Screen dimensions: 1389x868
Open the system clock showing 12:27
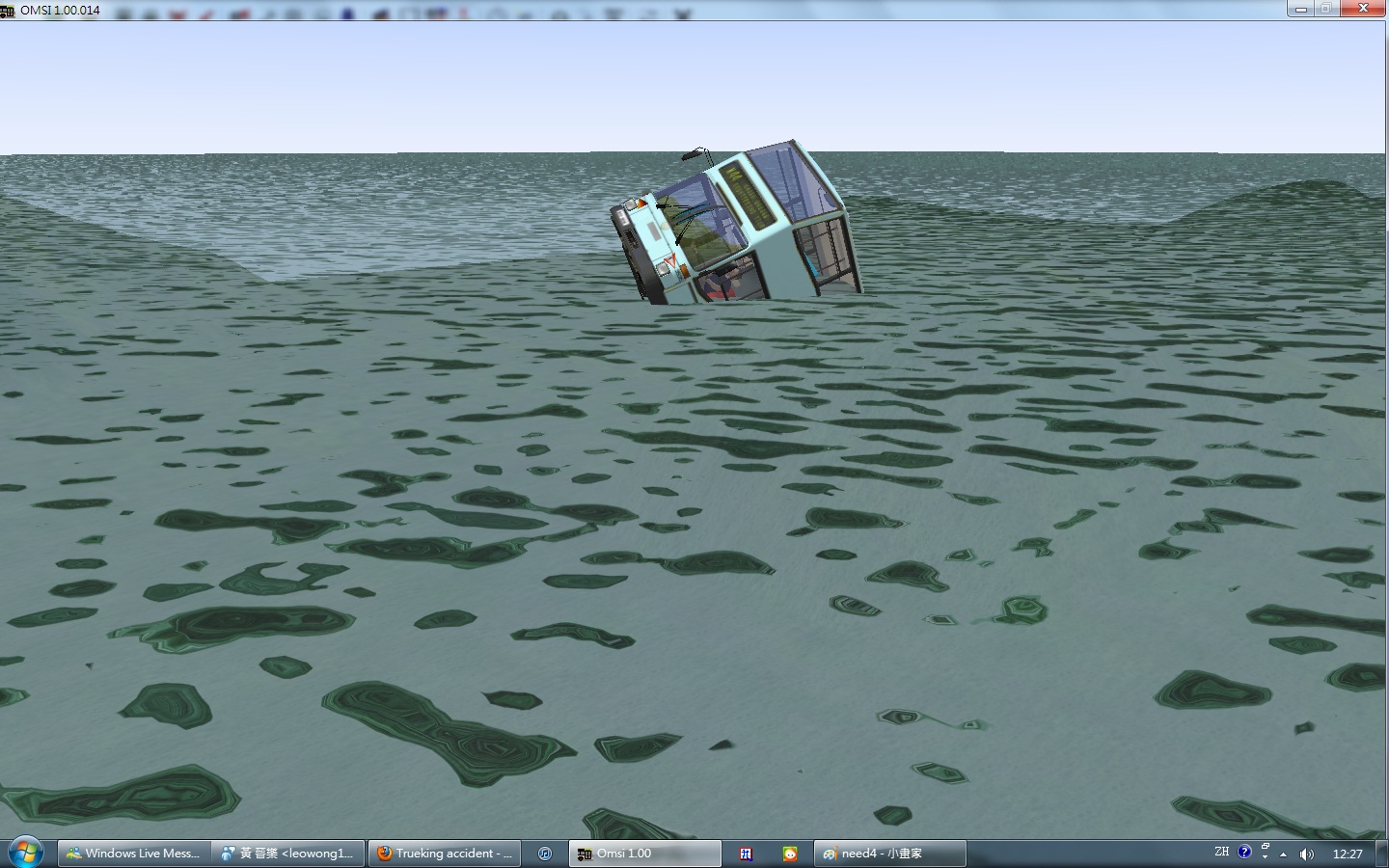(1348, 854)
